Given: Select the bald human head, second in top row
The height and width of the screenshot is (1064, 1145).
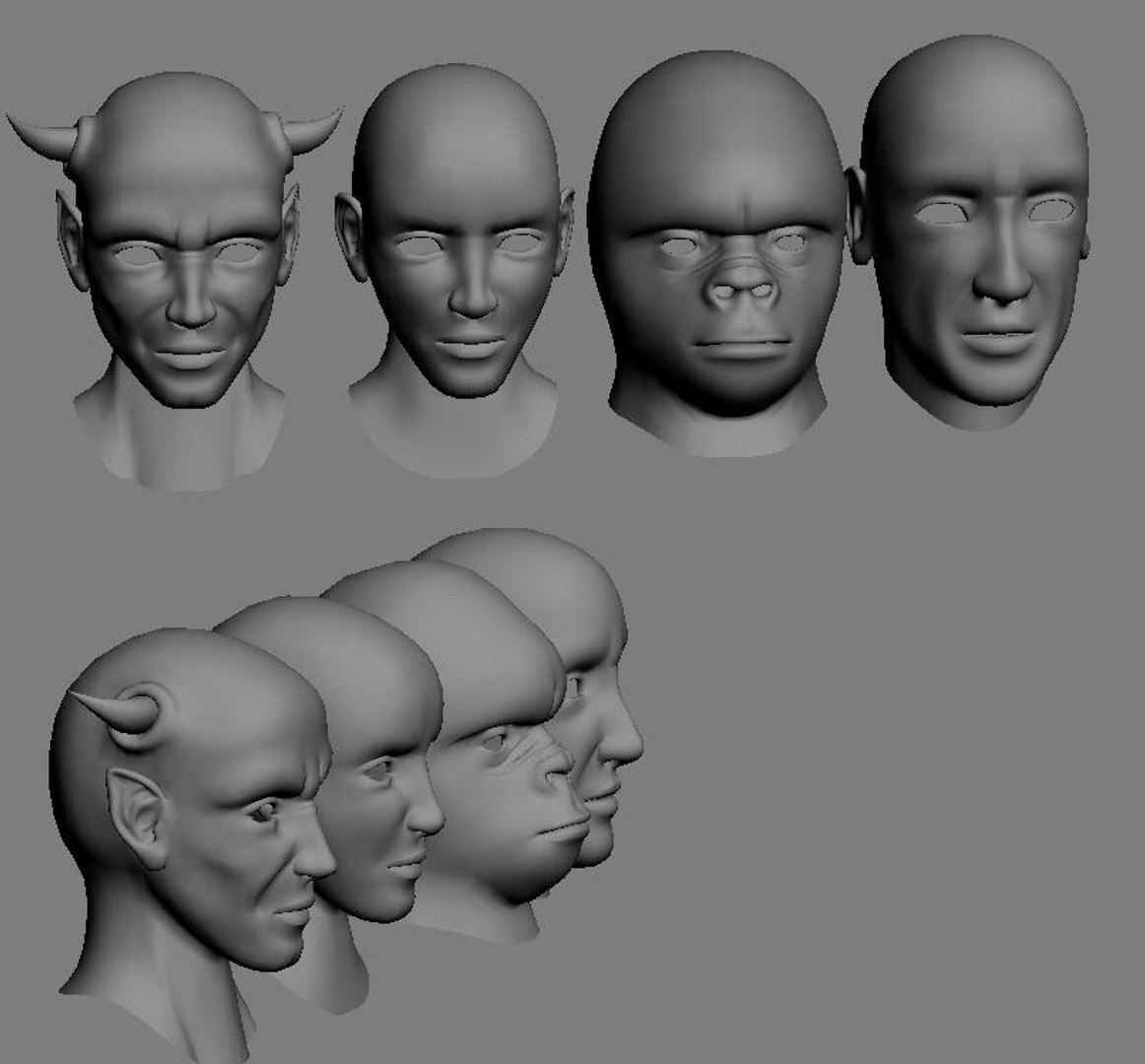Looking at the screenshot, I should click(x=454, y=270).
